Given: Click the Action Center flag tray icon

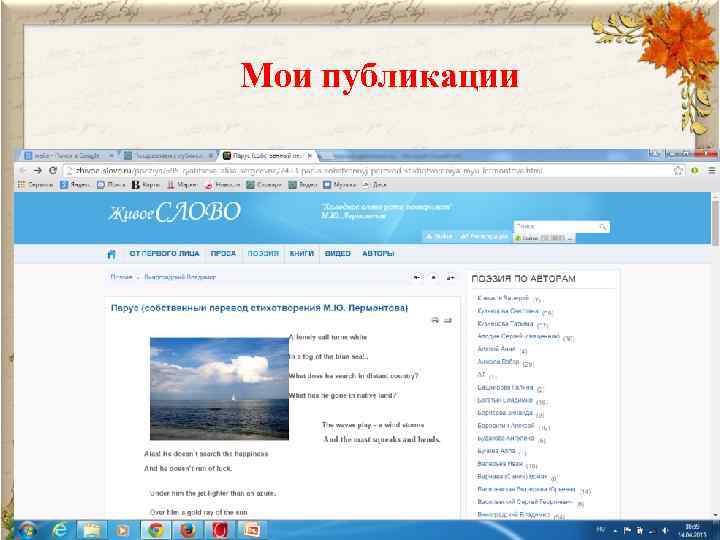Looking at the screenshot, I should tap(627, 530).
